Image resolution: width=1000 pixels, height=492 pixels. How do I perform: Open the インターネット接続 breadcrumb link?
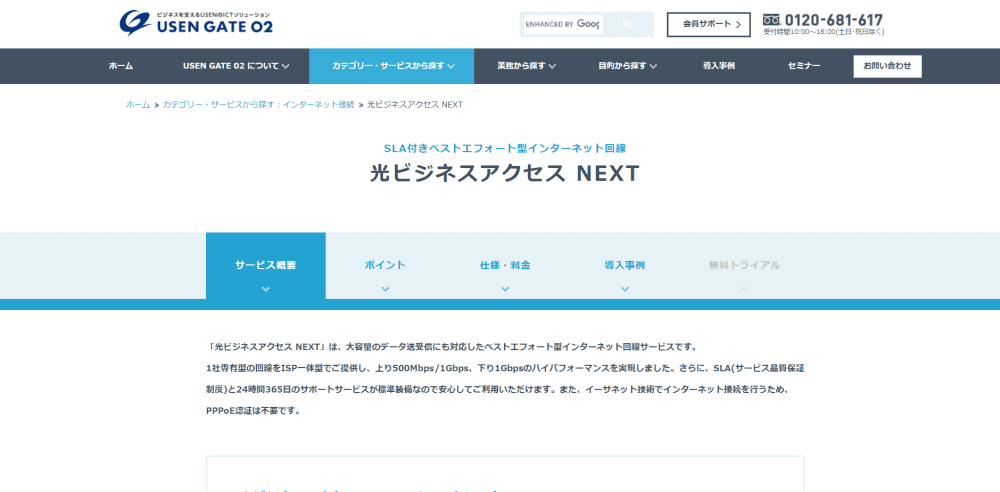point(258,105)
